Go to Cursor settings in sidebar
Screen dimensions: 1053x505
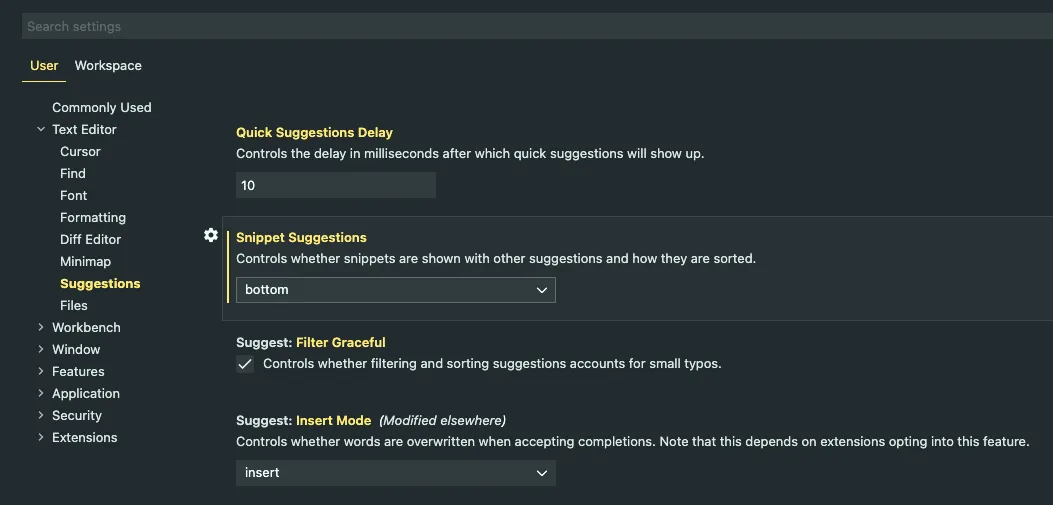[x=80, y=152]
